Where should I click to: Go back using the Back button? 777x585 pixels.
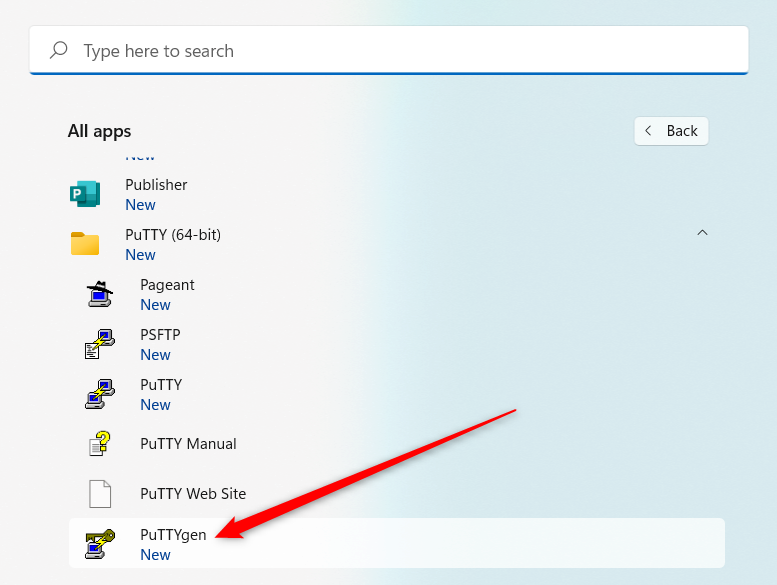[671, 131]
